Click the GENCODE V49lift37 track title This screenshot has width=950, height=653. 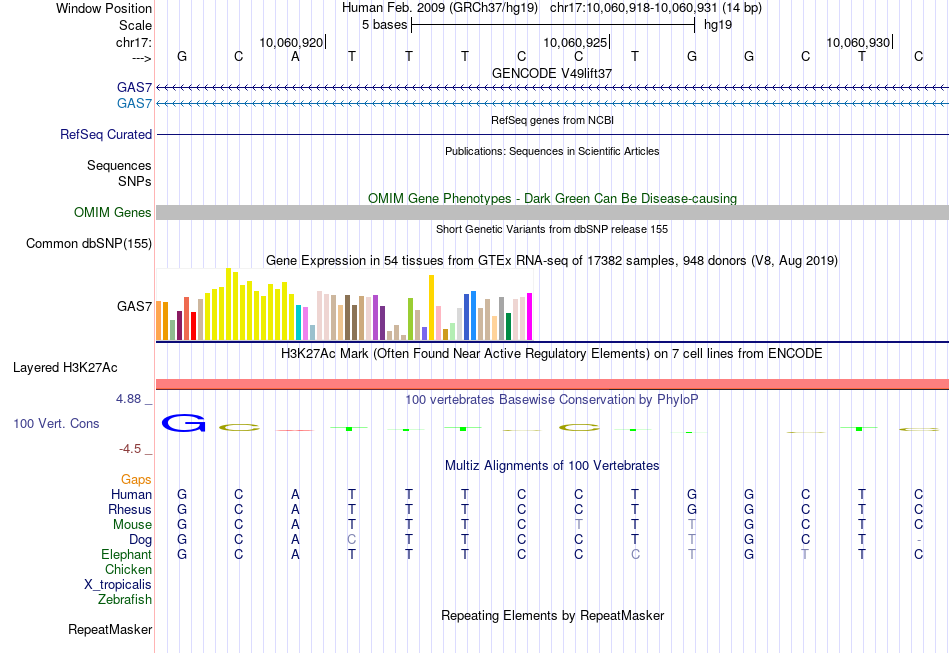tap(551, 73)
